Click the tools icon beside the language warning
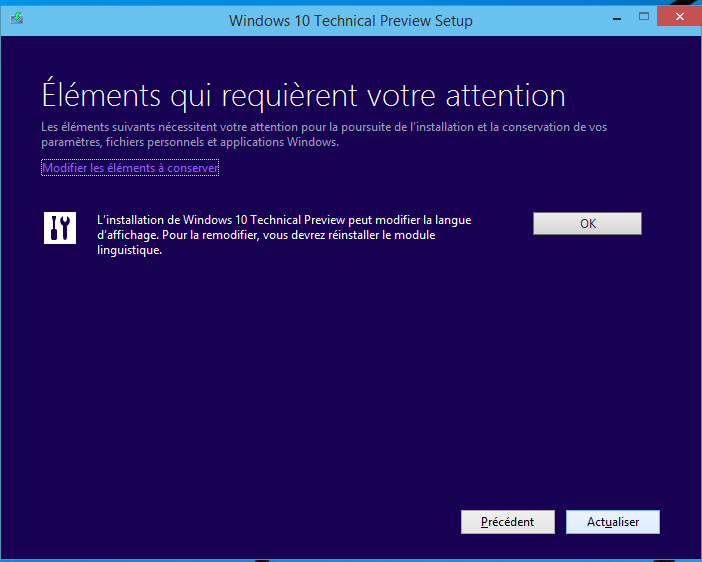The image size is (702, 562). pyautogui.click(x=60, y=228)
